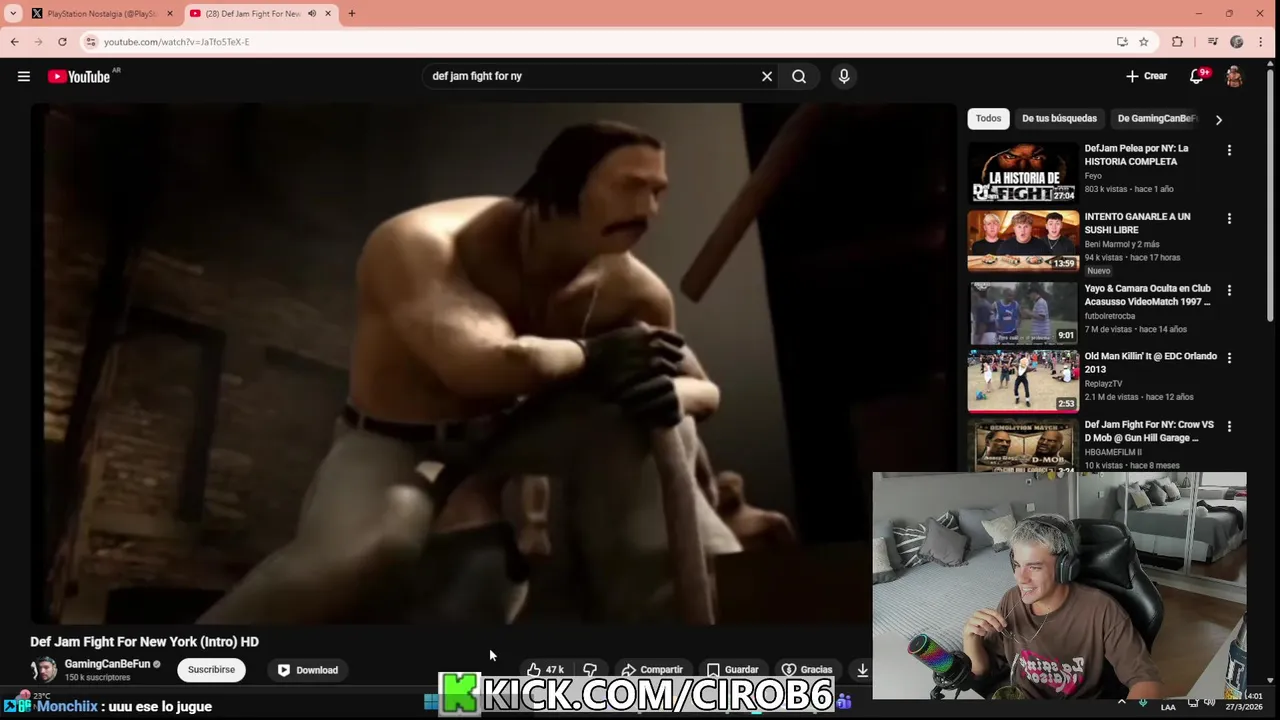This screenshot has height=720, width=1280.
Task: Click the Compartir button
Action: (x=651, y=670)
